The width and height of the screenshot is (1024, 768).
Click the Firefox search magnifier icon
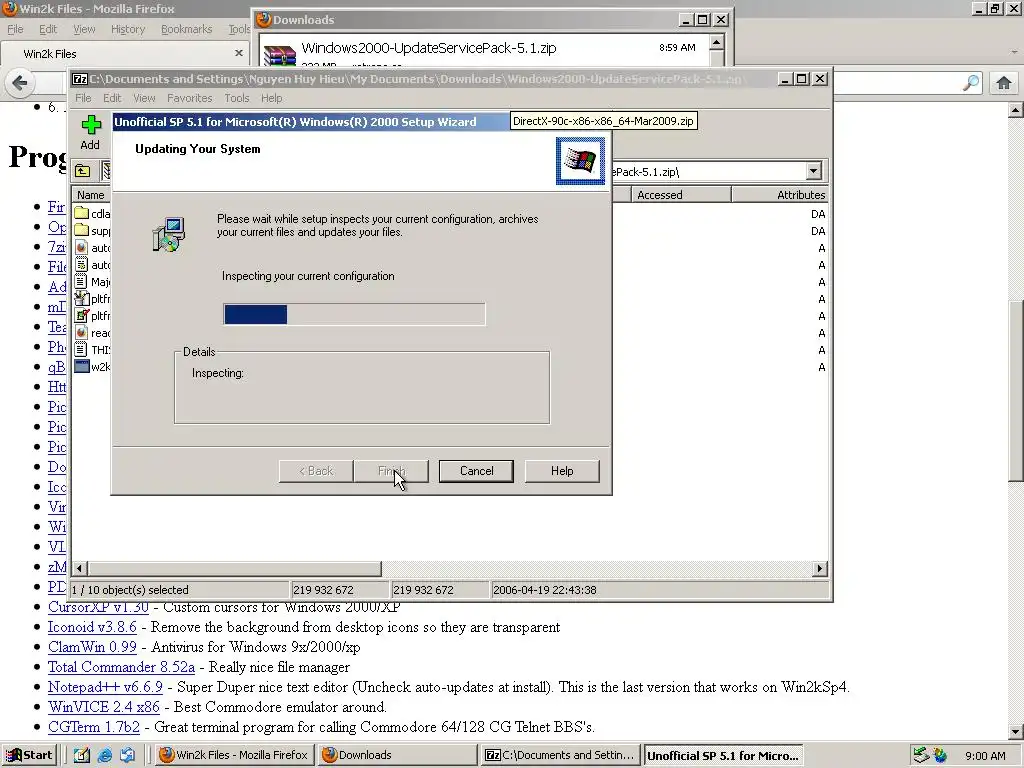click(x=972, y=83)
